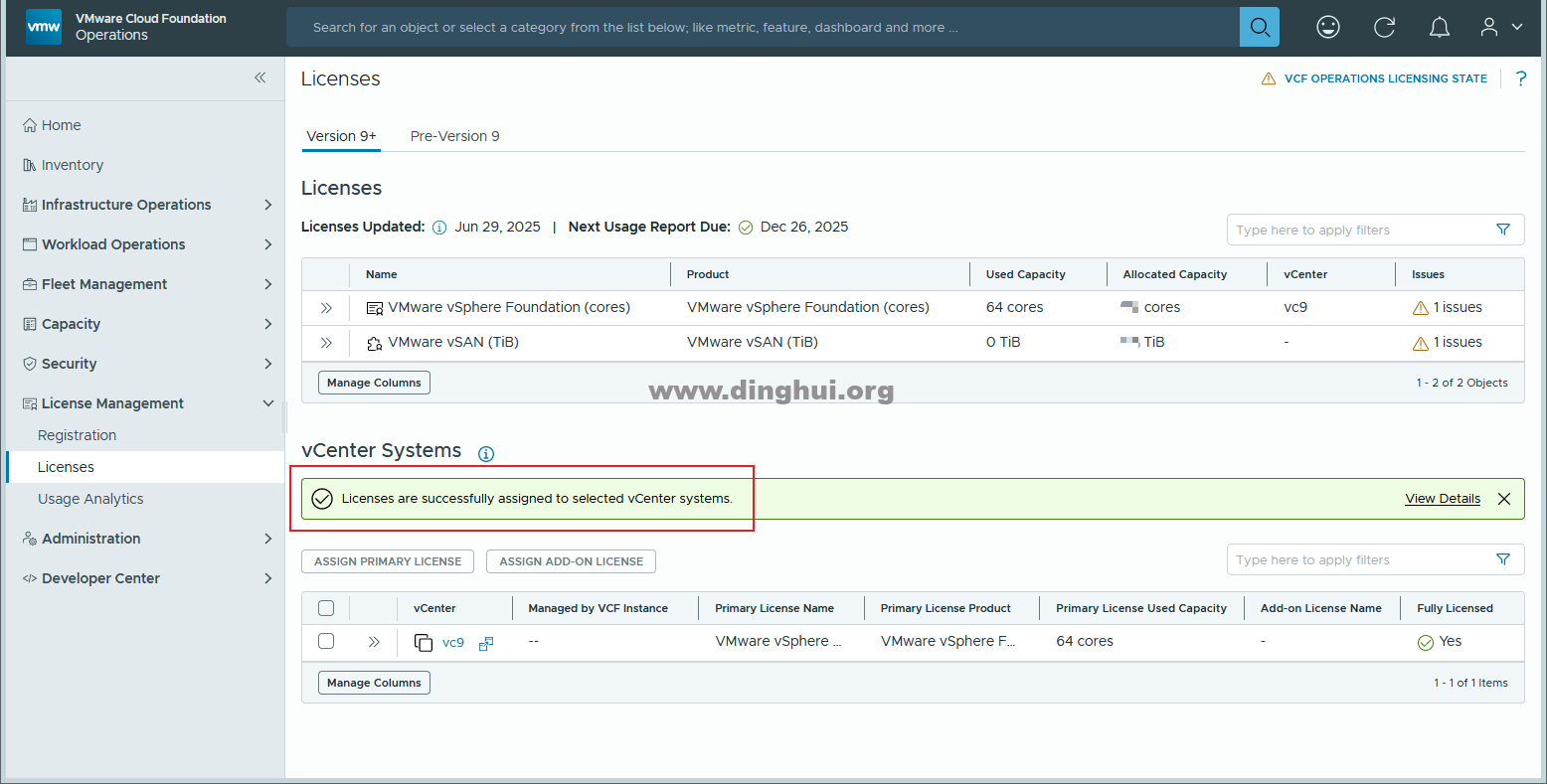Click the refresh icon in header
1547x784 pixels.
1384,27
